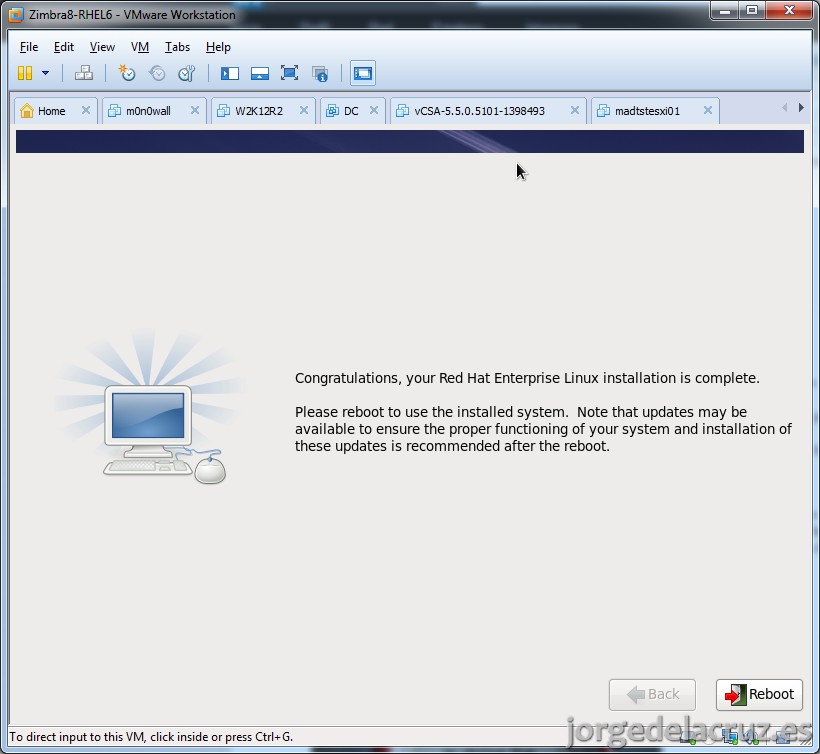
Task: Toggle console view toolbar button
Action: pyautogui.click(x=362, y=73)
